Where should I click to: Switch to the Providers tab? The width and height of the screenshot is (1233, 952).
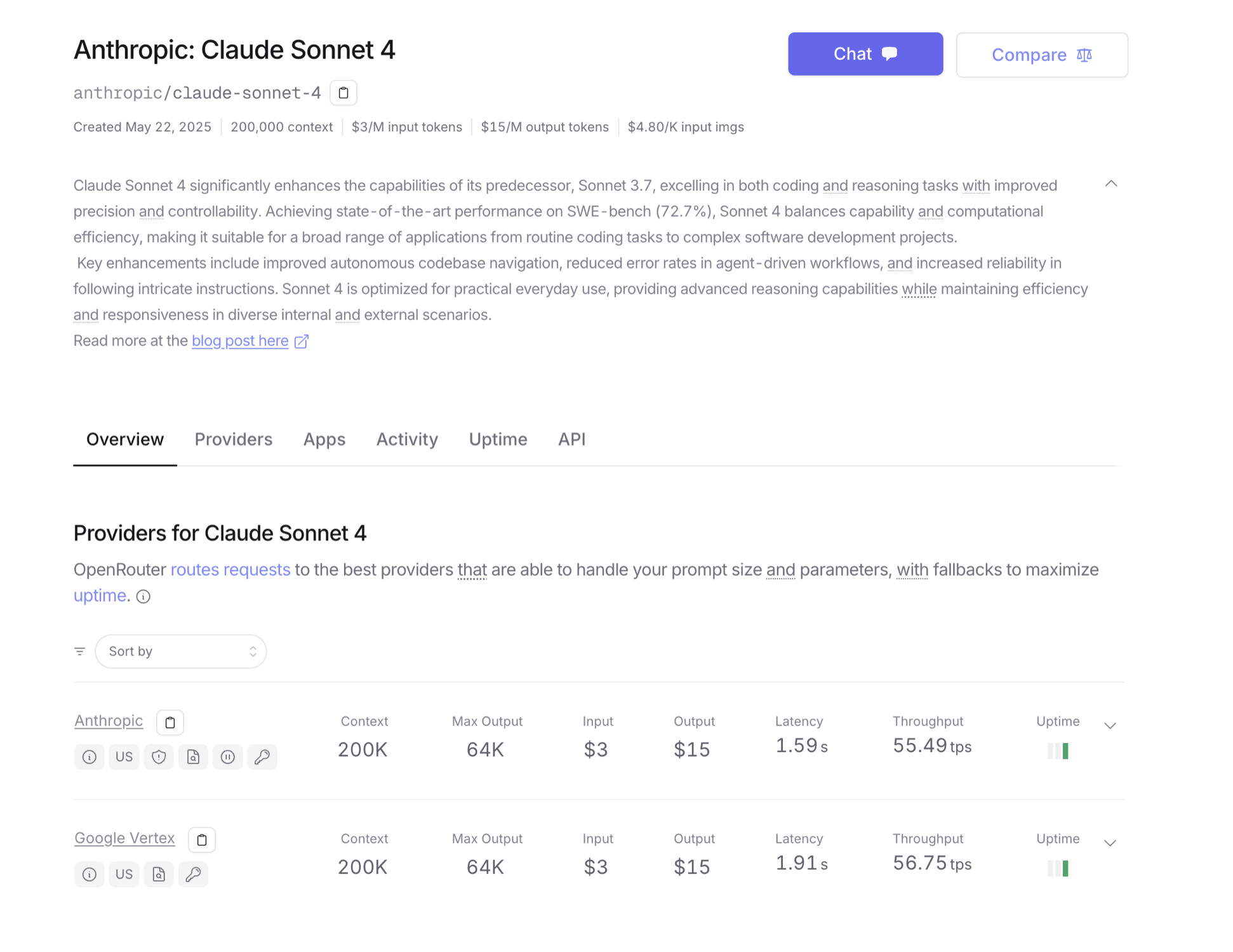(234, 439)
